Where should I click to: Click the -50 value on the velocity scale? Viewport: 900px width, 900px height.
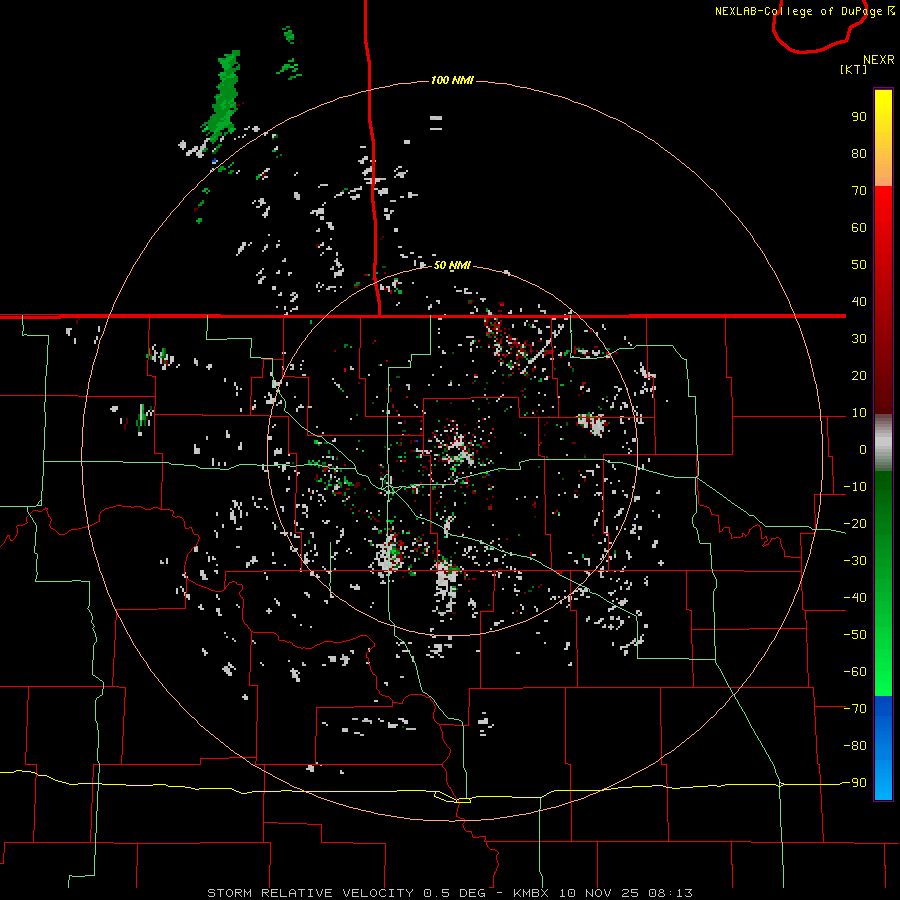click(855, 635)
